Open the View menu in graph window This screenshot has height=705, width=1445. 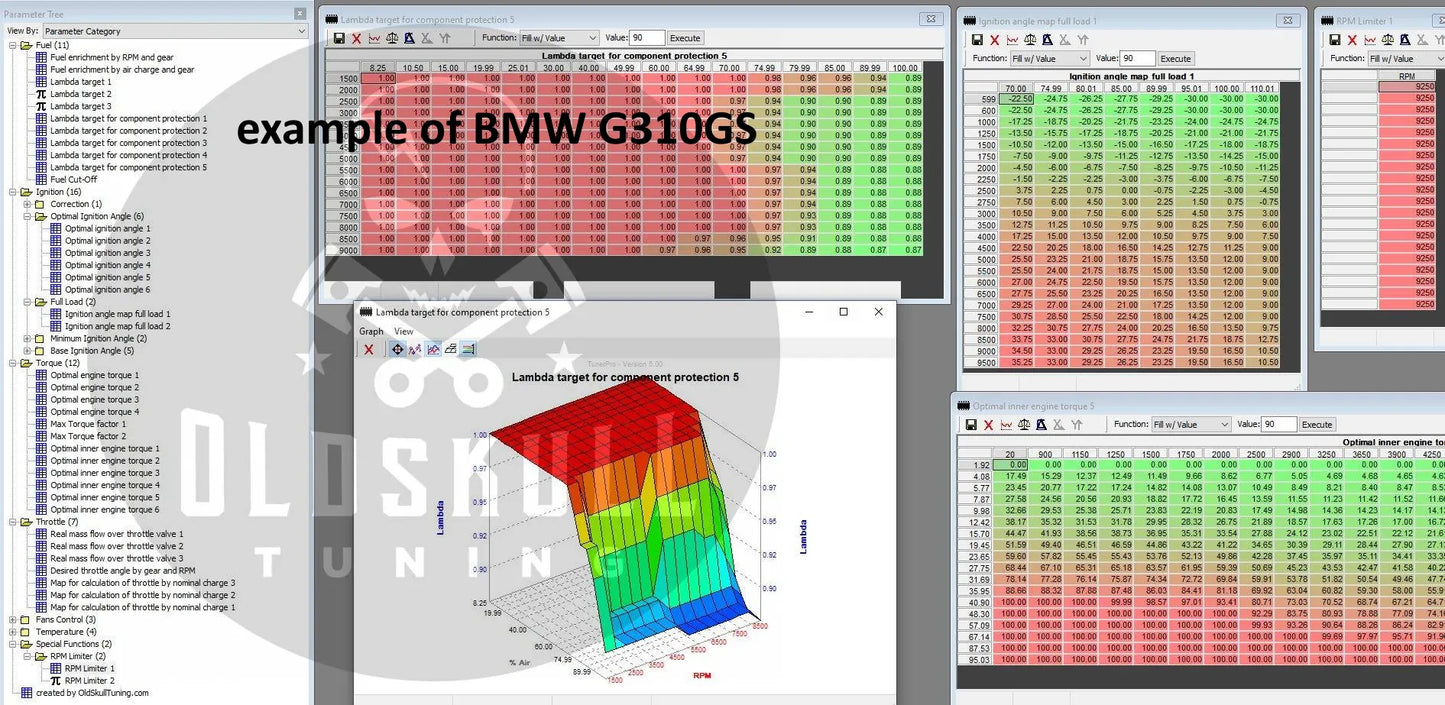tap(403, 331)
